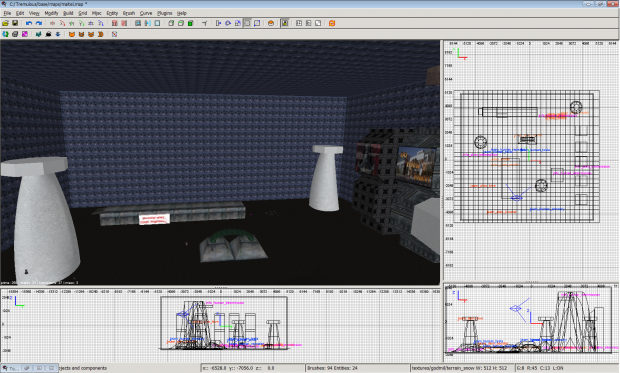Viewport: 620px width, 373px height.
Task: Click the blue square outline icon
Action: coord(157,23)
